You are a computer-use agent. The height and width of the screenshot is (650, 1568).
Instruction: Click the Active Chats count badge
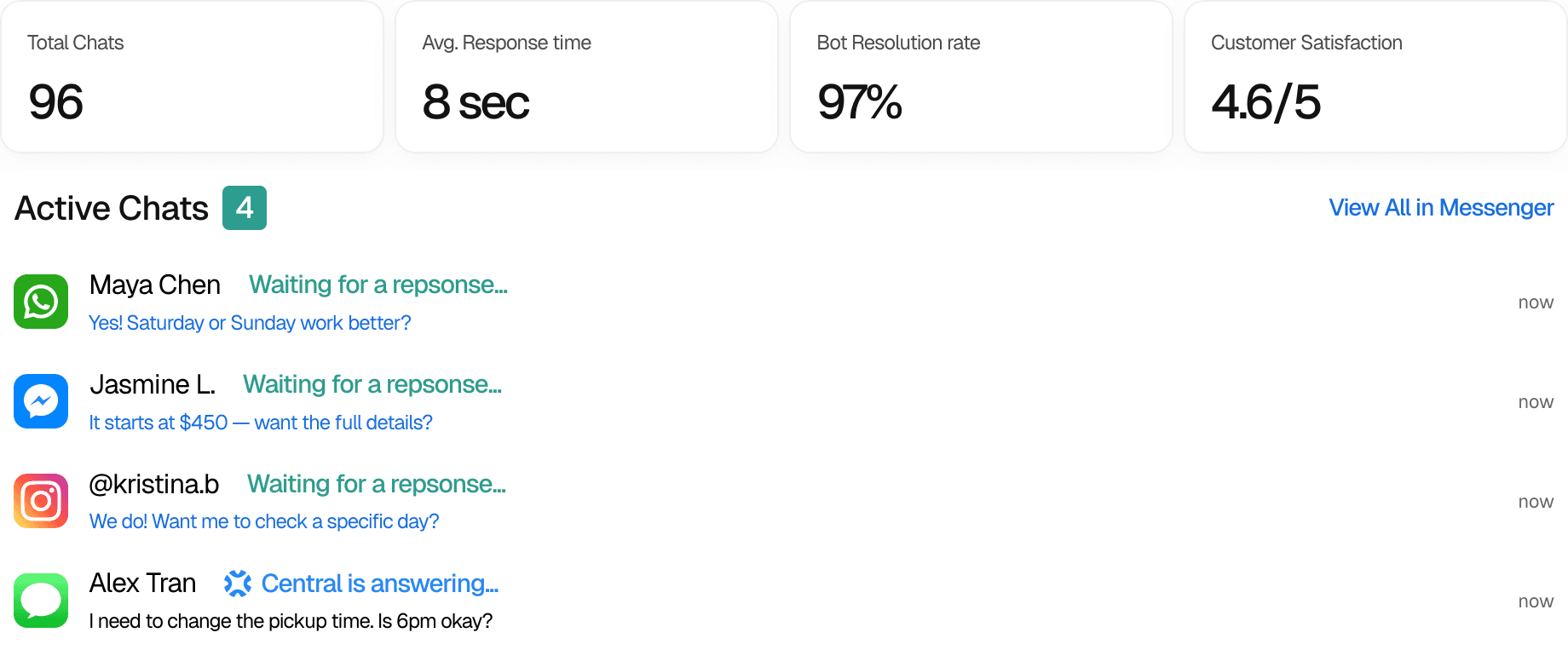point(245,208)
